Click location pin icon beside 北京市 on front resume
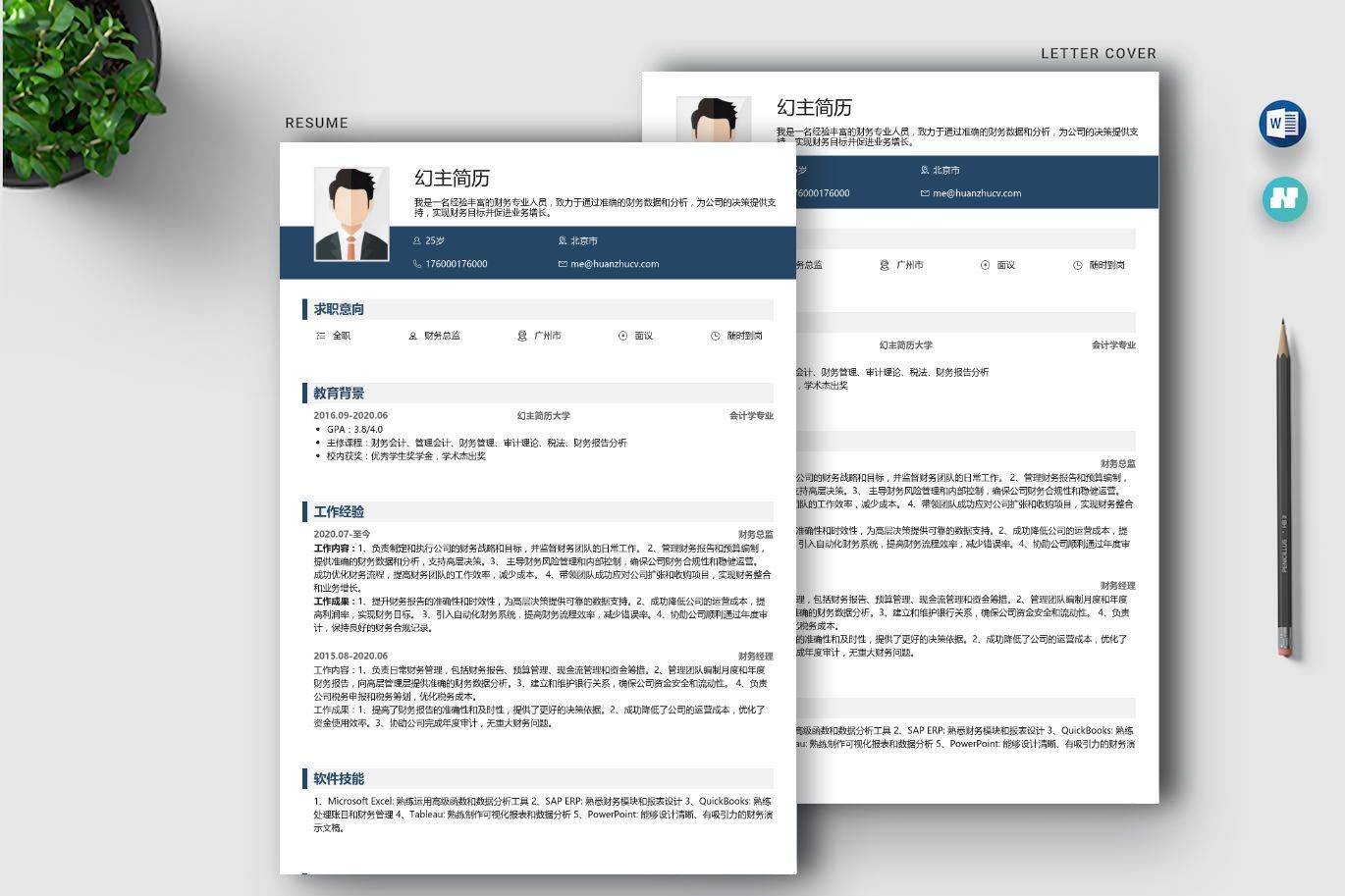1345x896 pixels. (x=563, y=240)
